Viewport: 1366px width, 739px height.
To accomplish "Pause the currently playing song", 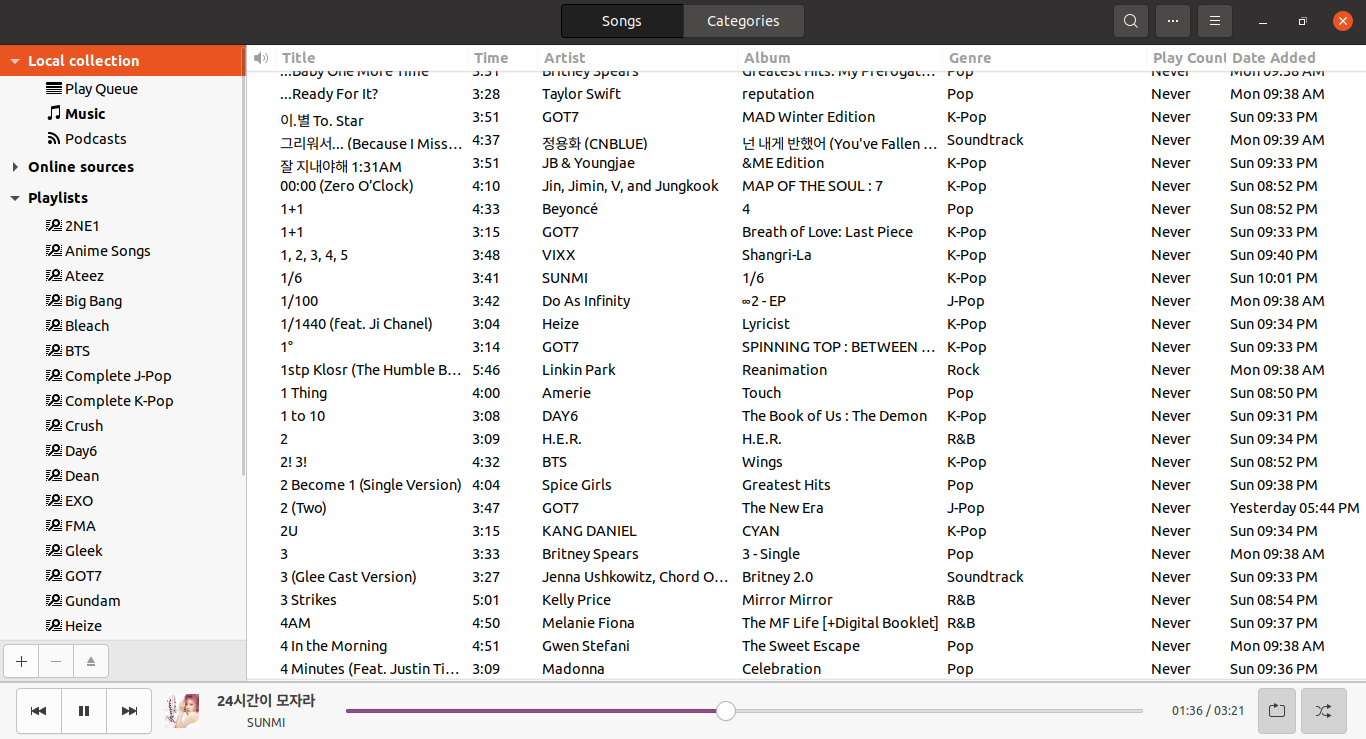I will pyautogui.click(x=84, y=711).
